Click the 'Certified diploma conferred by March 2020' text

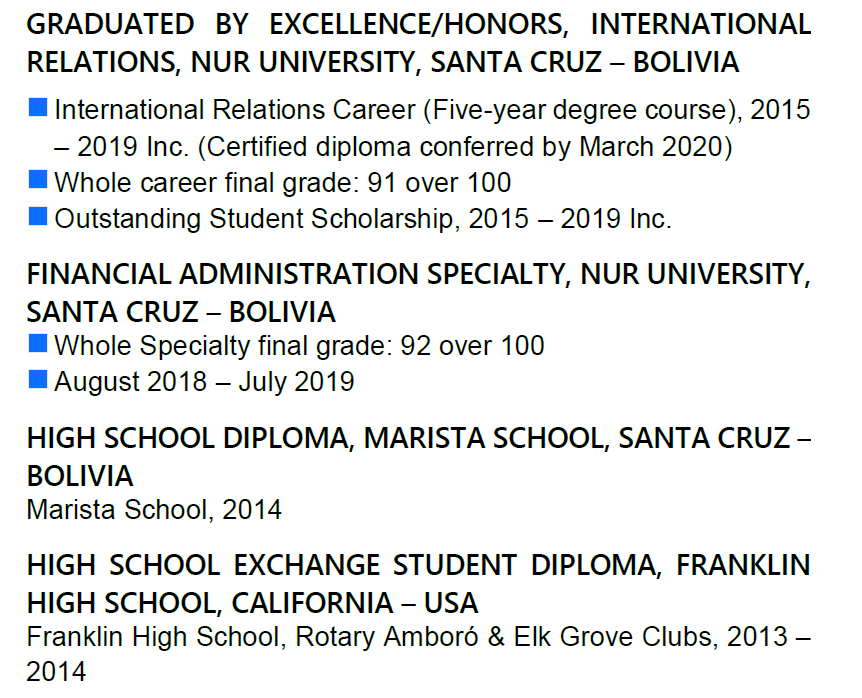465,147
